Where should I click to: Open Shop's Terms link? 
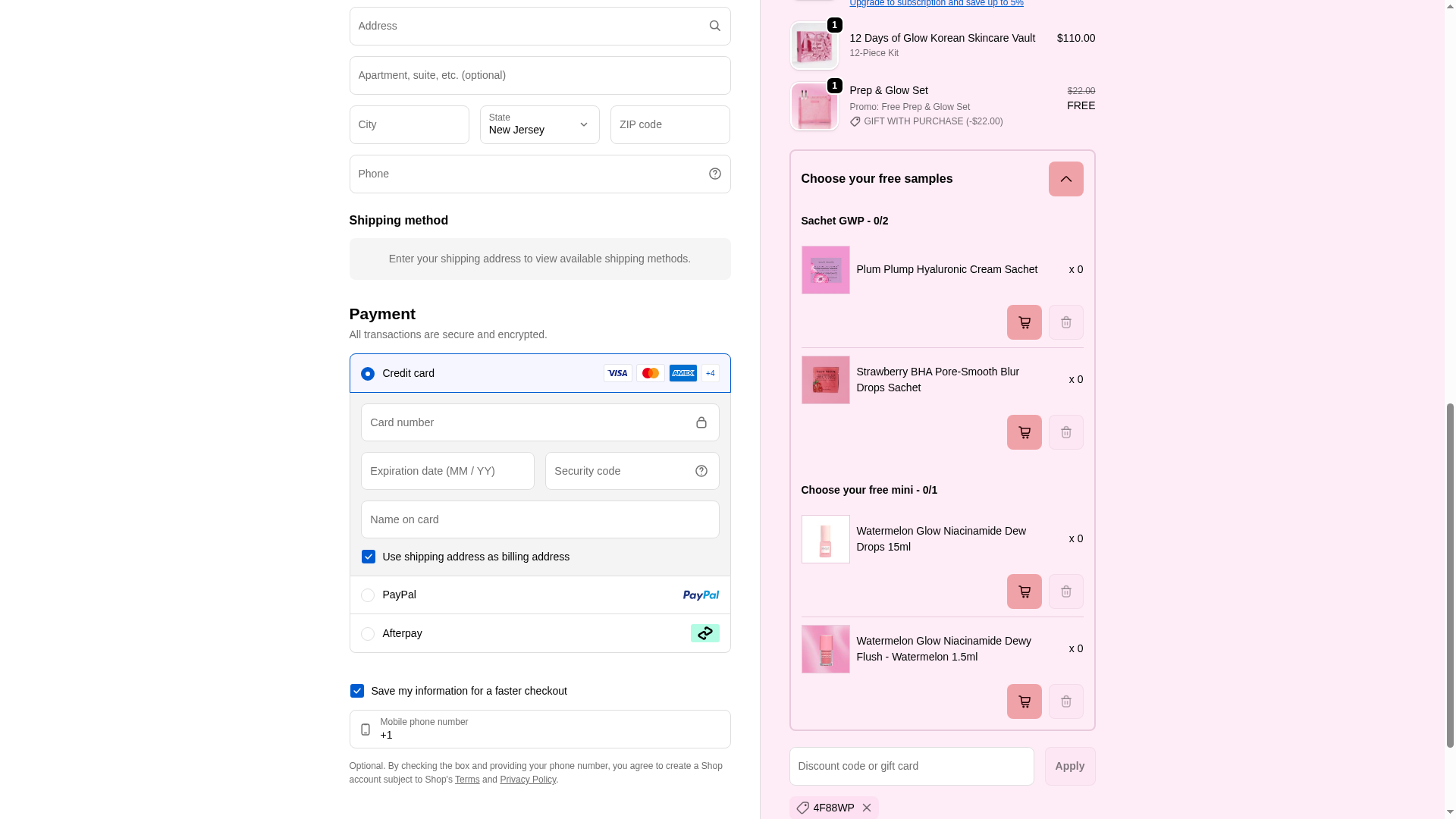(x=467, y=780)
